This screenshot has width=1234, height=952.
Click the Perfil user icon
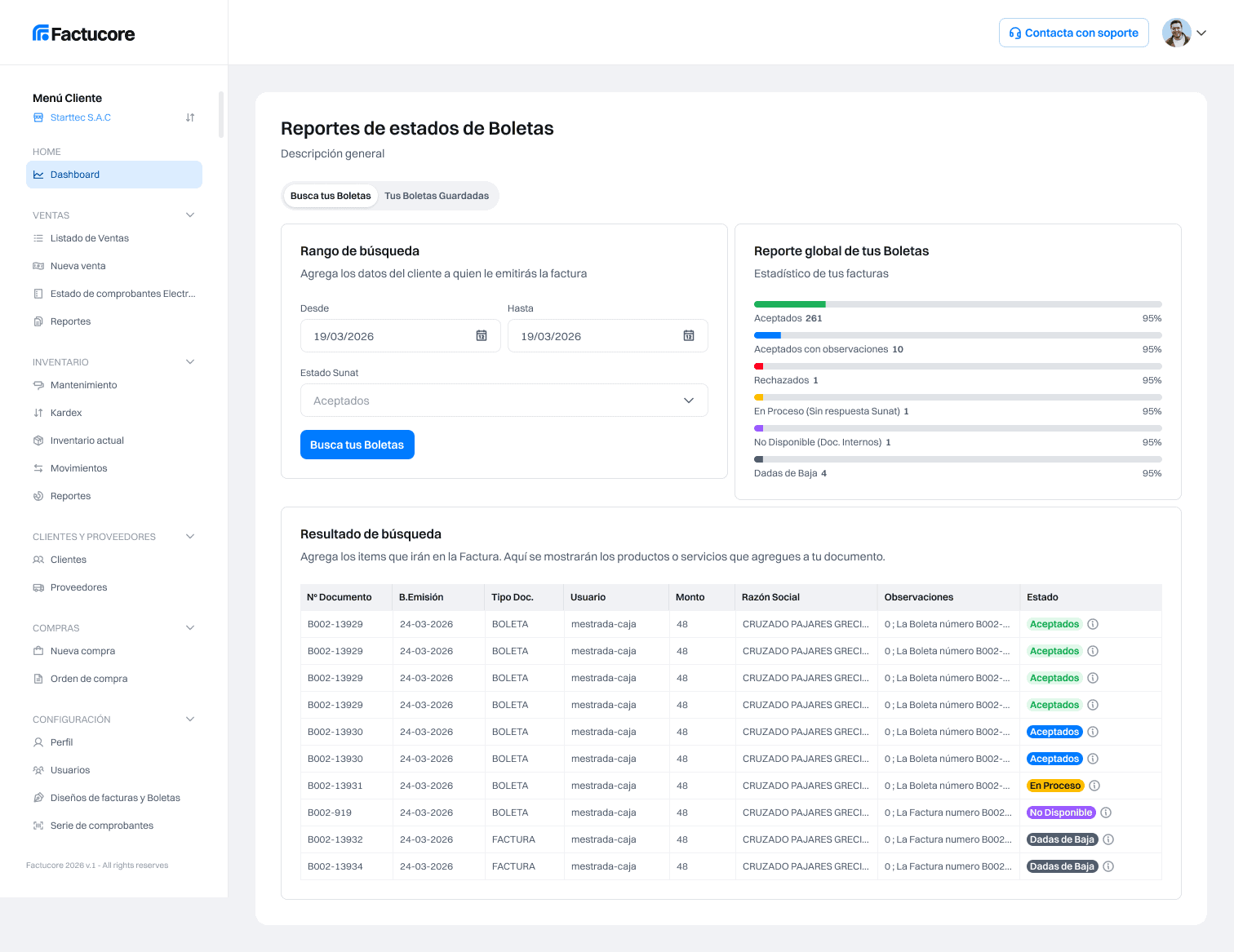(x=38, y=742)
